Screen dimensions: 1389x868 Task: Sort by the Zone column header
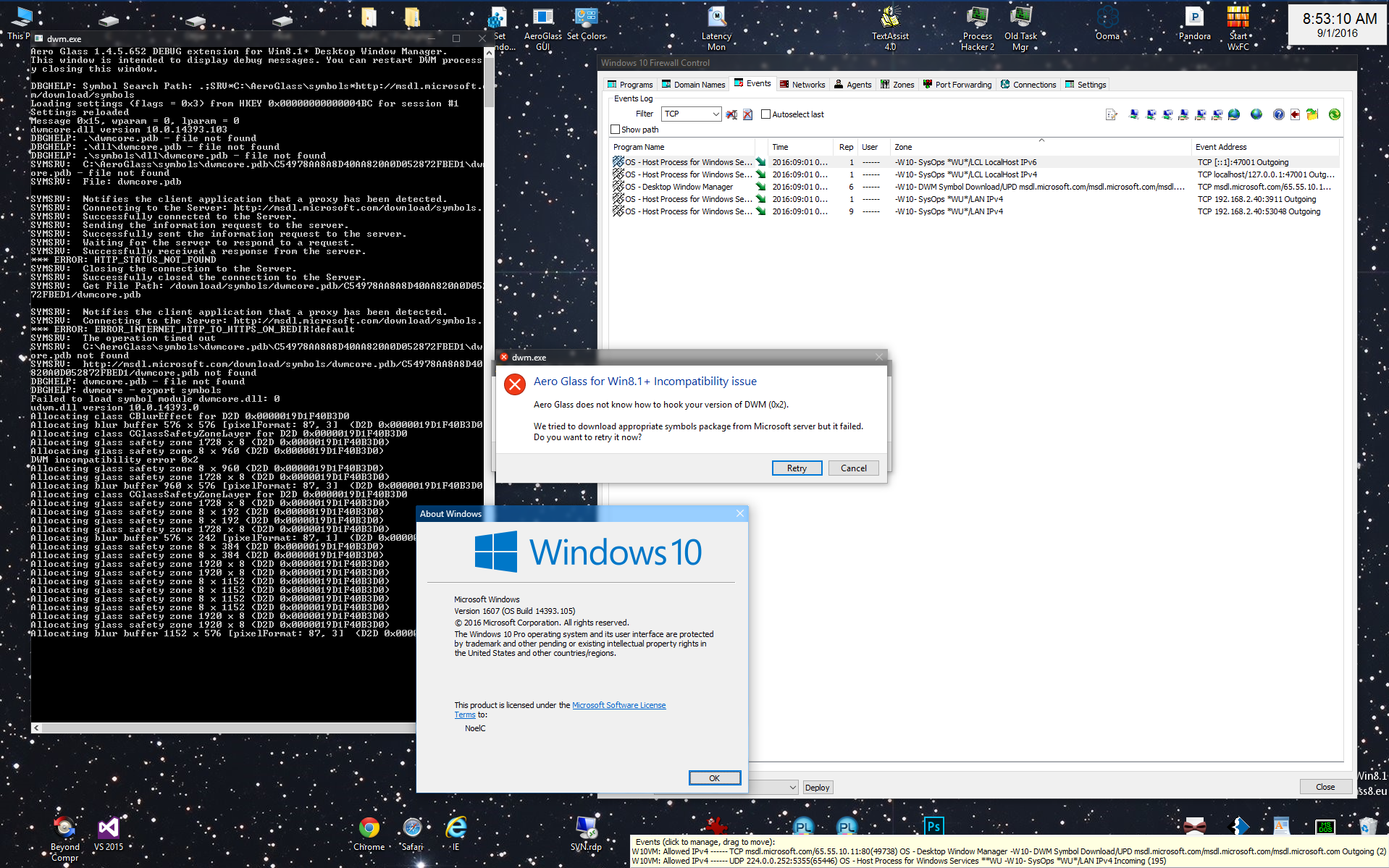point(1041,147)
